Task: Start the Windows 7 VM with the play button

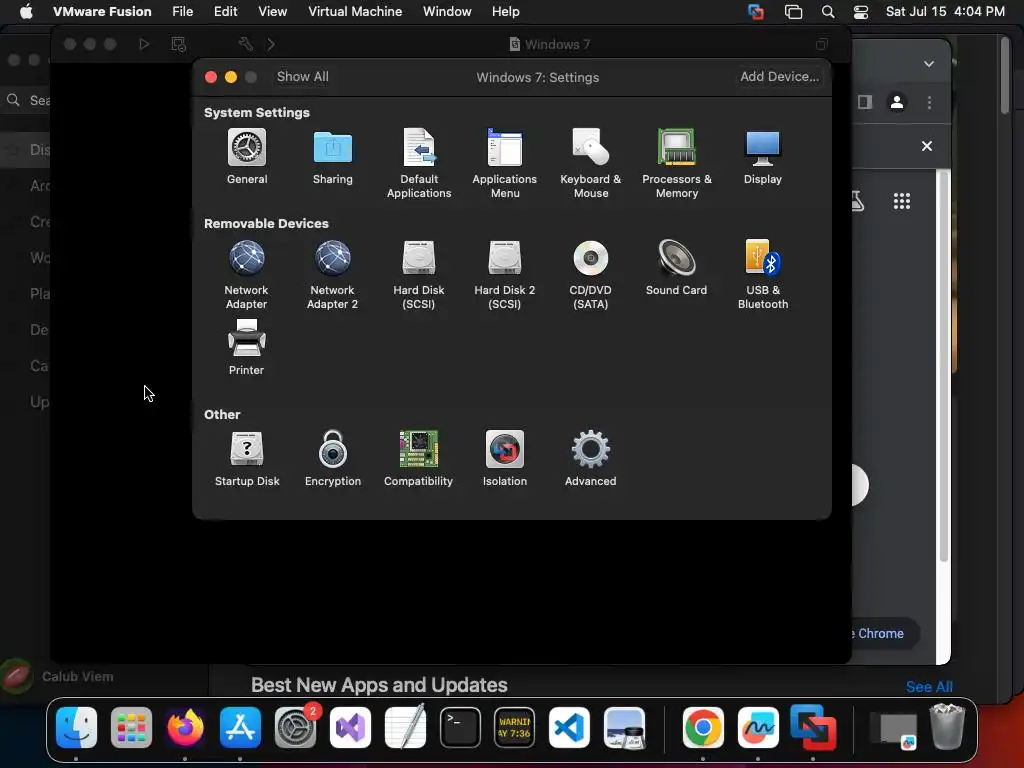Action: coord(144,44)
